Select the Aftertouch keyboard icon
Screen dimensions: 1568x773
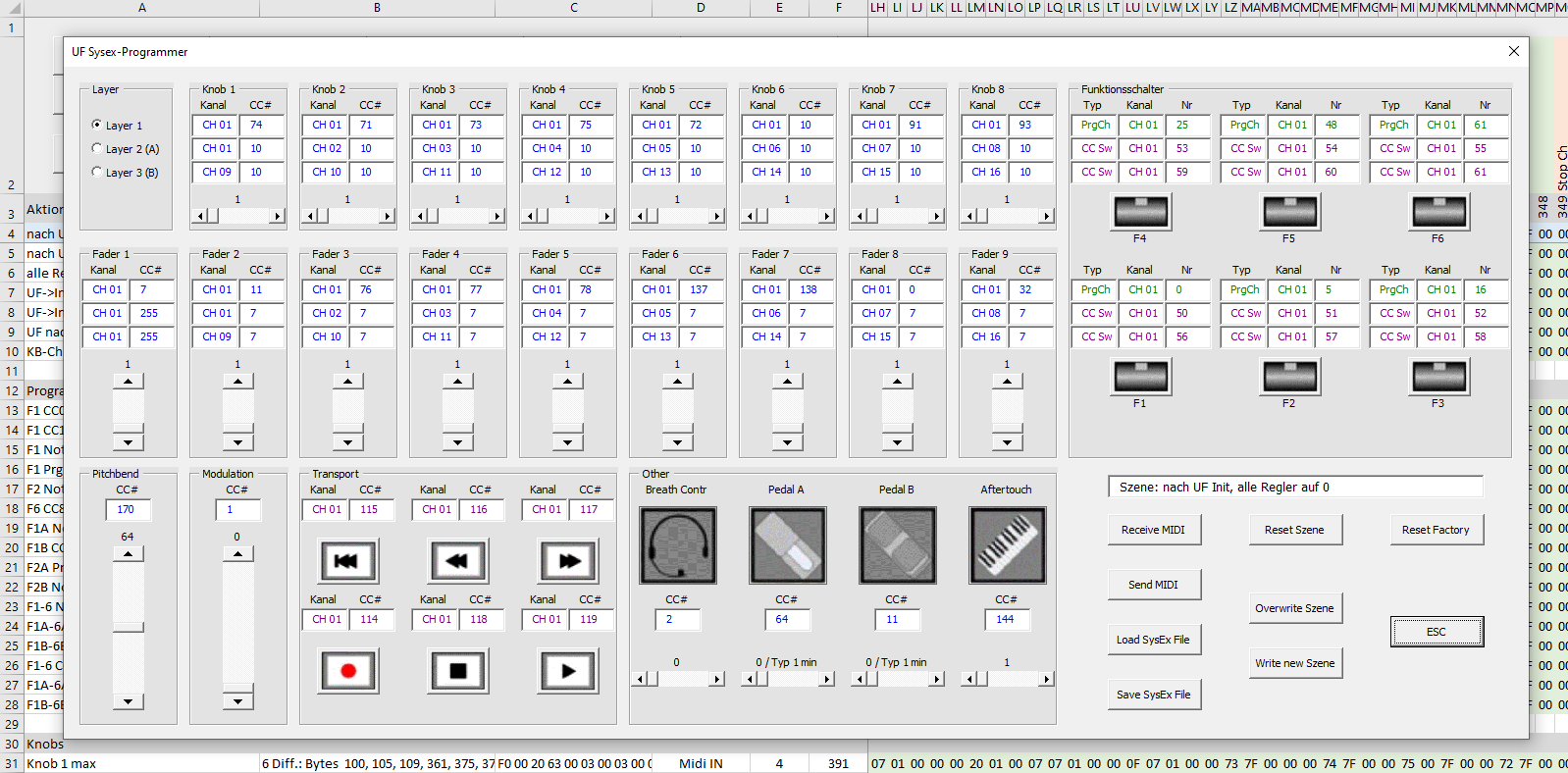[x=1007, y=545]
